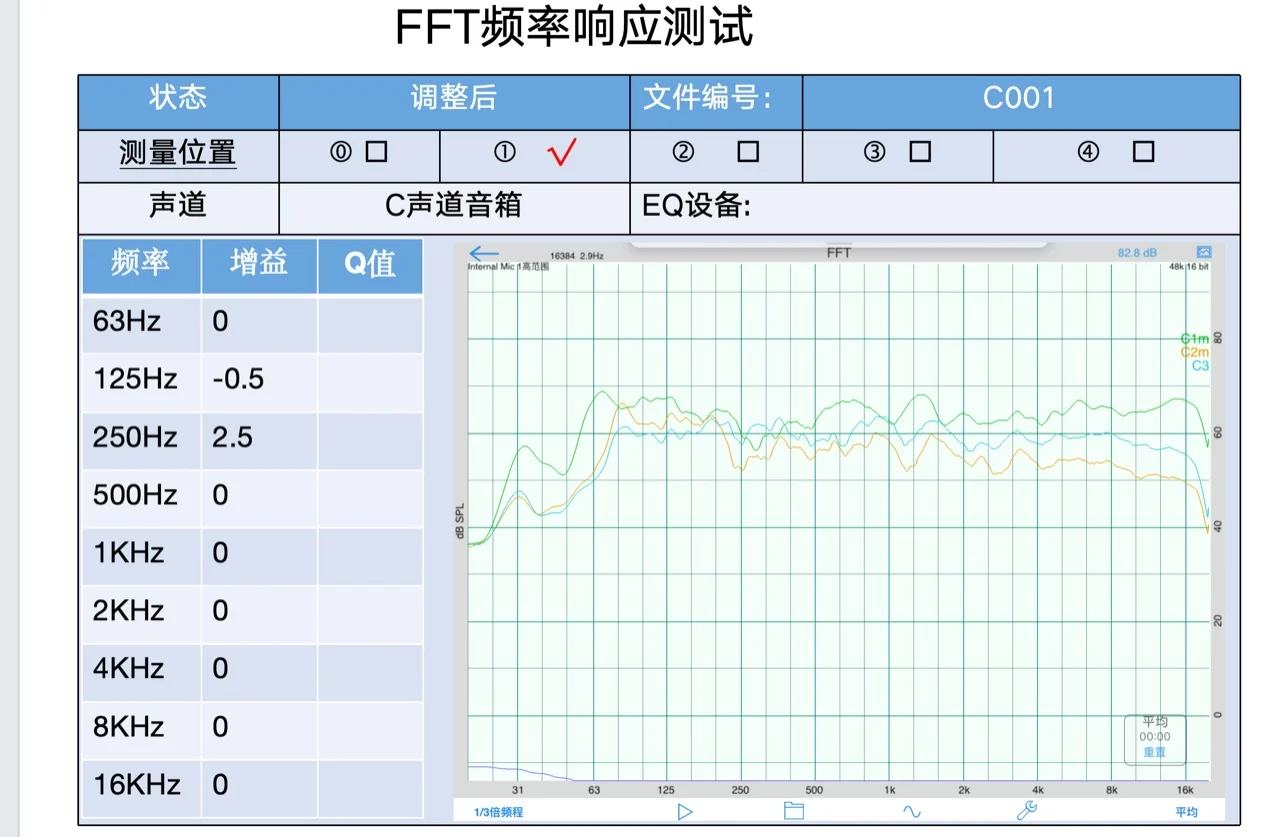Click the 31 mark on frequency axis

pos(518,790)
